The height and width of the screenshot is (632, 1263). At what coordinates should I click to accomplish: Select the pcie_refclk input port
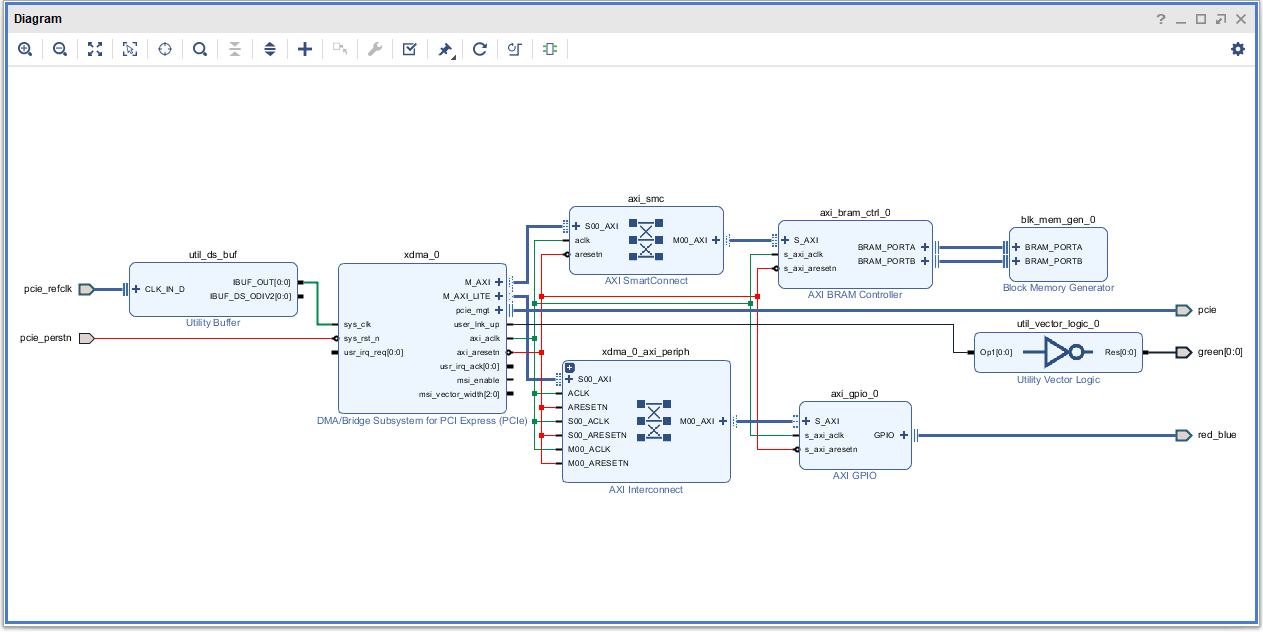[85, 289]
